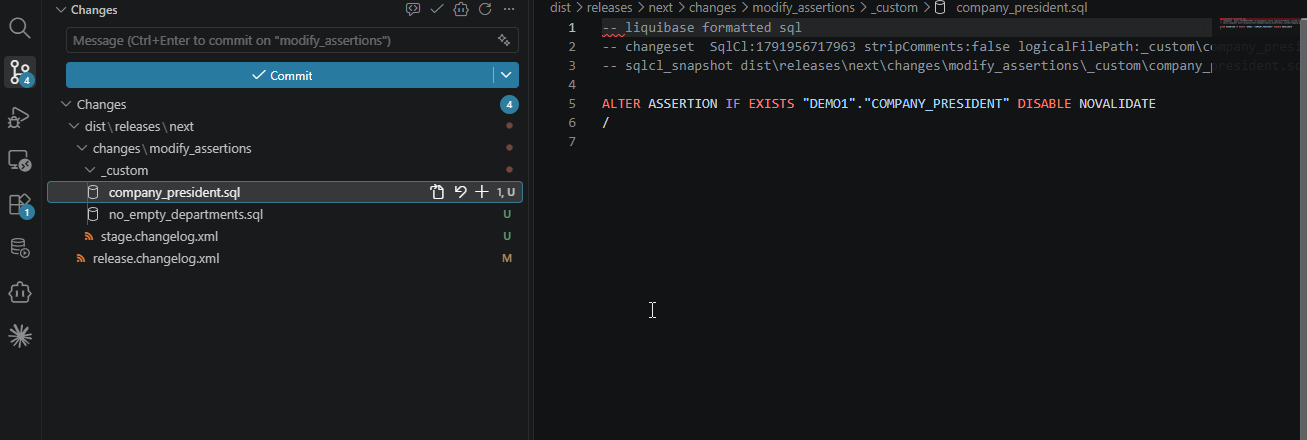Click the Commit button
Screen dimensions: 1307x440
(280, 75)
